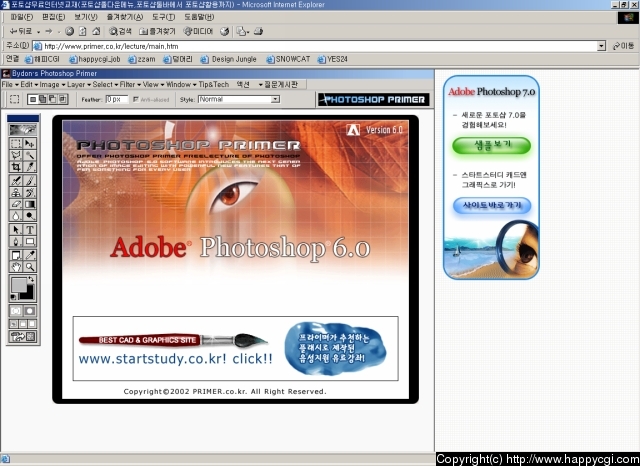Image resolution: width=640 pixels, height=466 pixels.
Task: Select the Path Selection arrow tool
Action: click(x=16, y=230)
